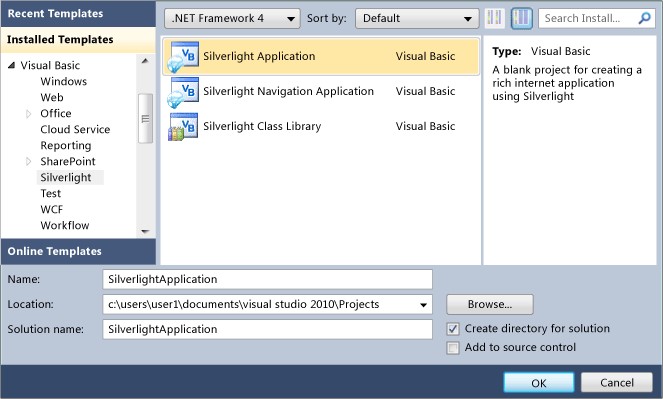This screenshot has width=663, height=399.
Task: Select the Silverlight Navigation Application template name
Action: pyautogui.click(x=288, y=91)
